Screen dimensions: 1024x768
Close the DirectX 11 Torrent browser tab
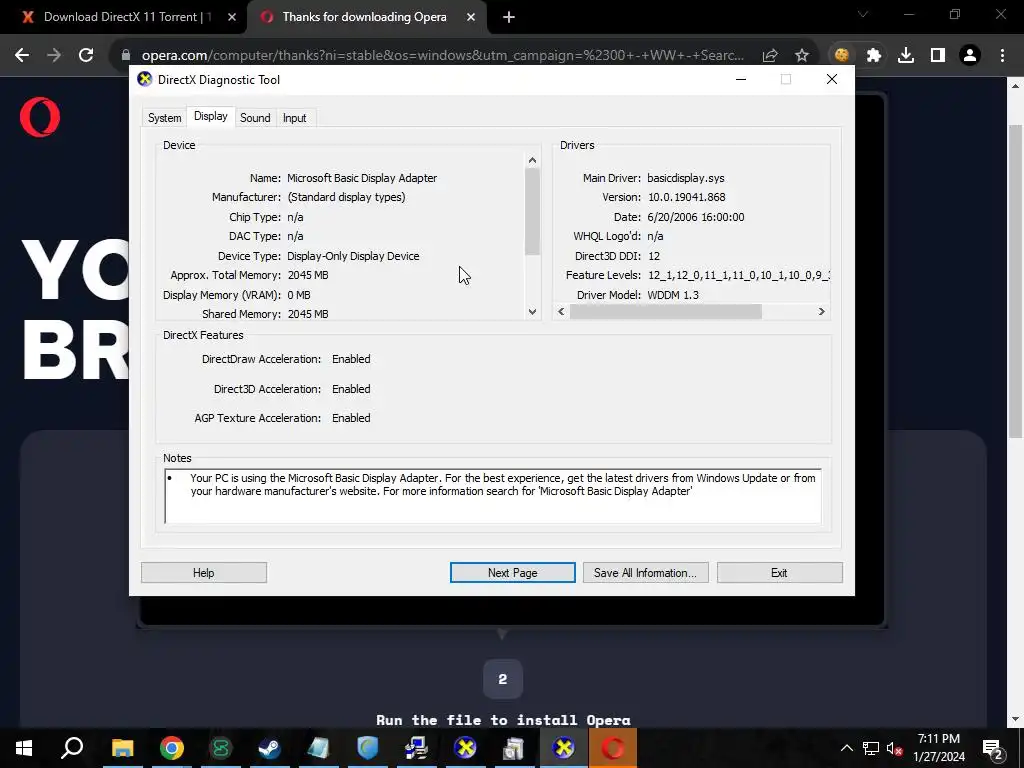point(232,17)
